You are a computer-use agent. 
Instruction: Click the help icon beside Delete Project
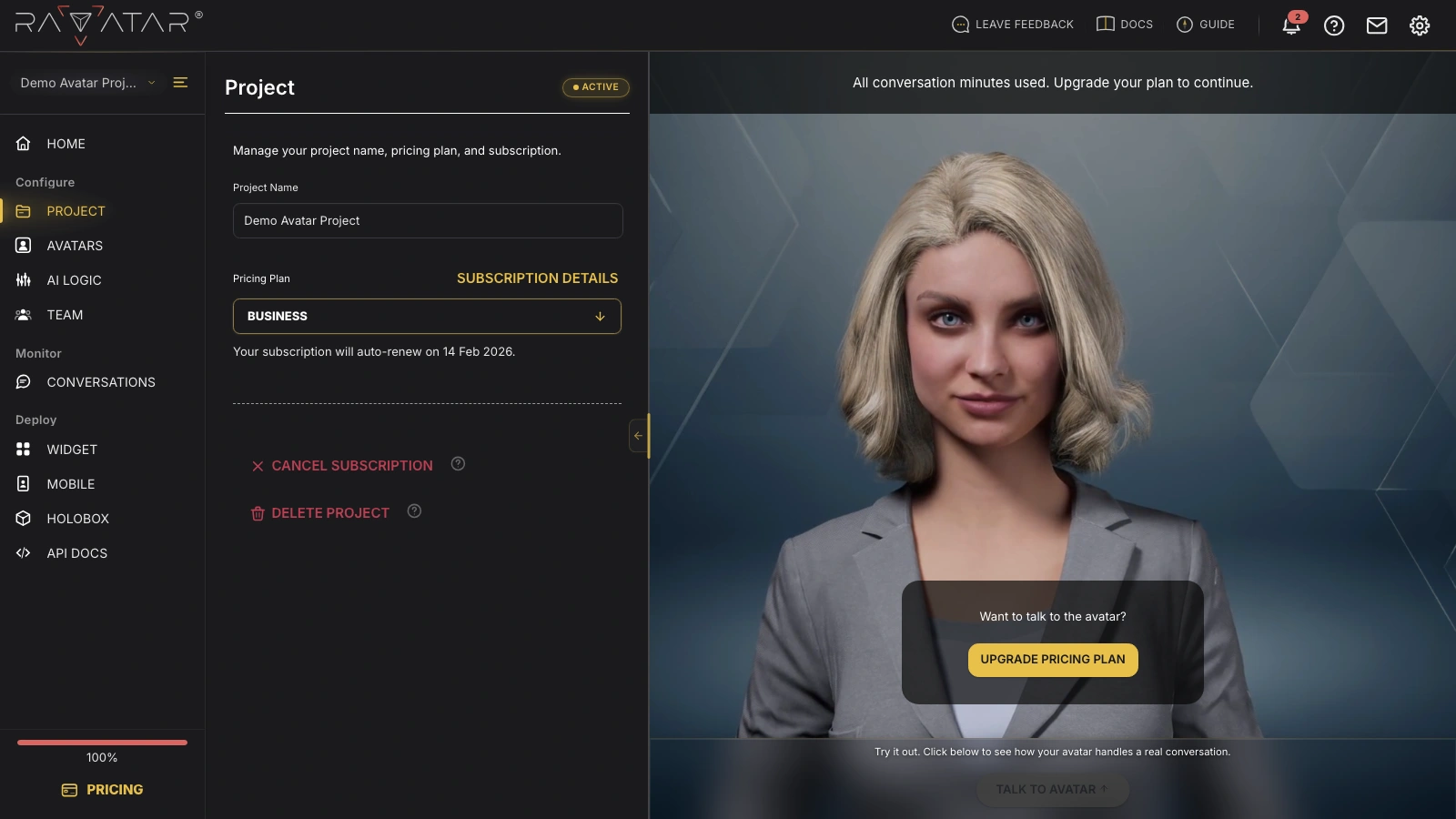click(x=415, y=511)
